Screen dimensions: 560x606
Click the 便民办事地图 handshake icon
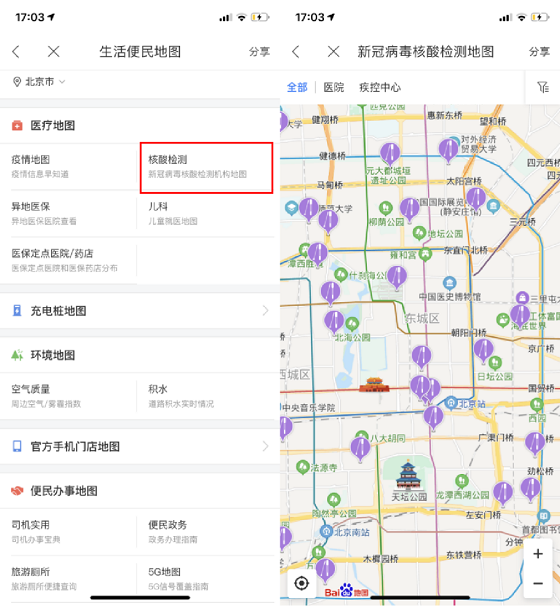point(17,491)
